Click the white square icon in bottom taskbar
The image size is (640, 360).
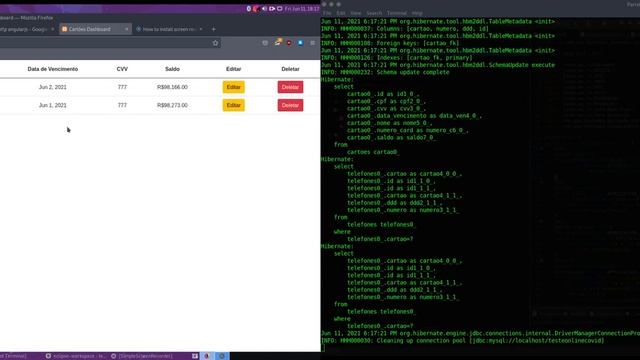[x=195, y=356]
